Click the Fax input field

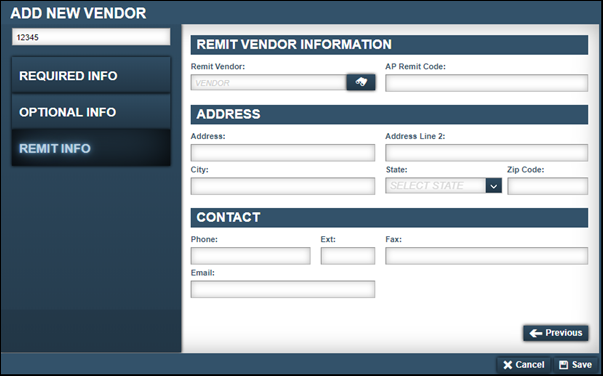pyautogui.click(x=486, y=256)
